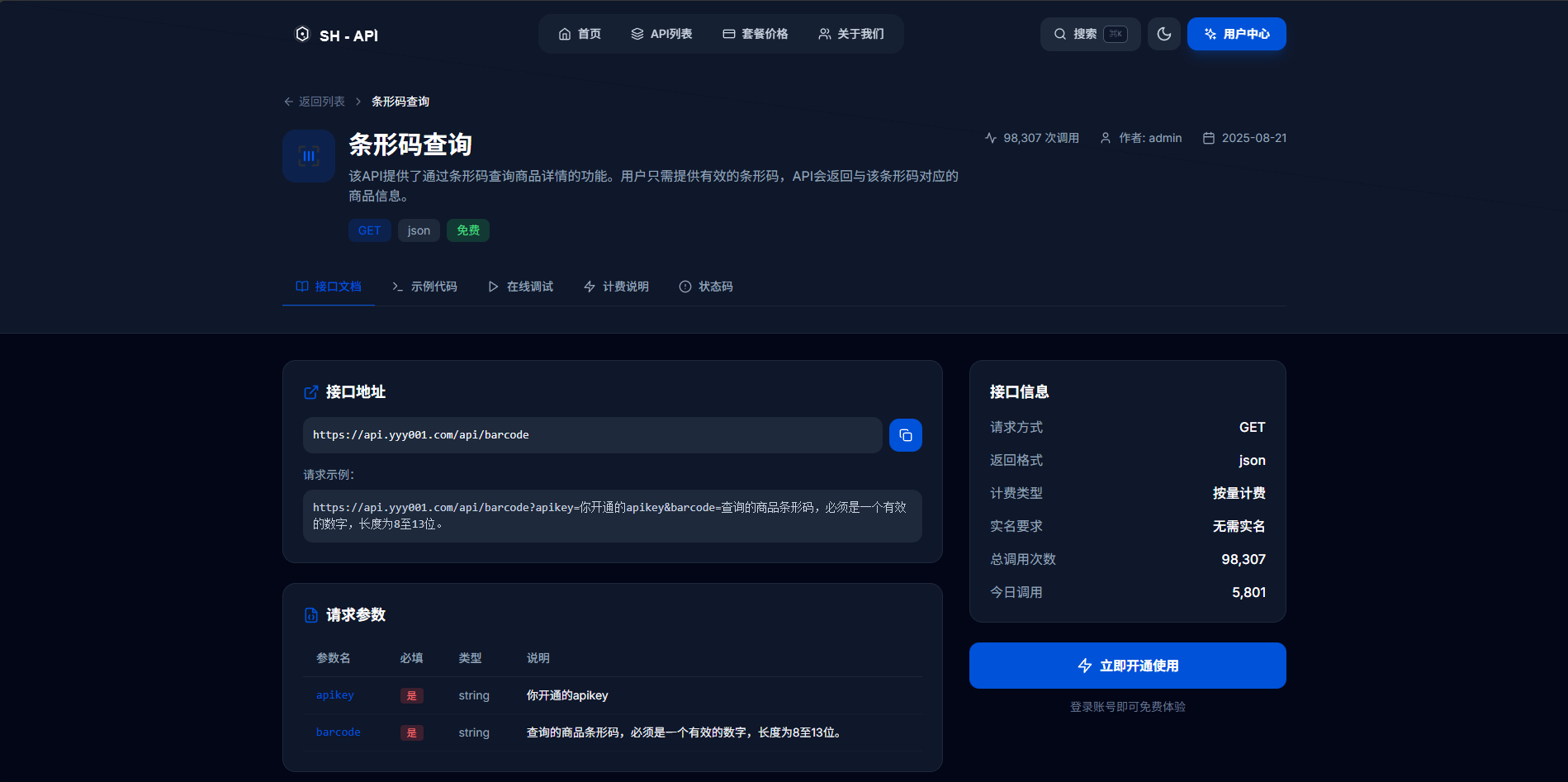The width and height of the screenshot is (1568, 782).
Task: Click the search magnifier icon
Action: point(1060,34)
